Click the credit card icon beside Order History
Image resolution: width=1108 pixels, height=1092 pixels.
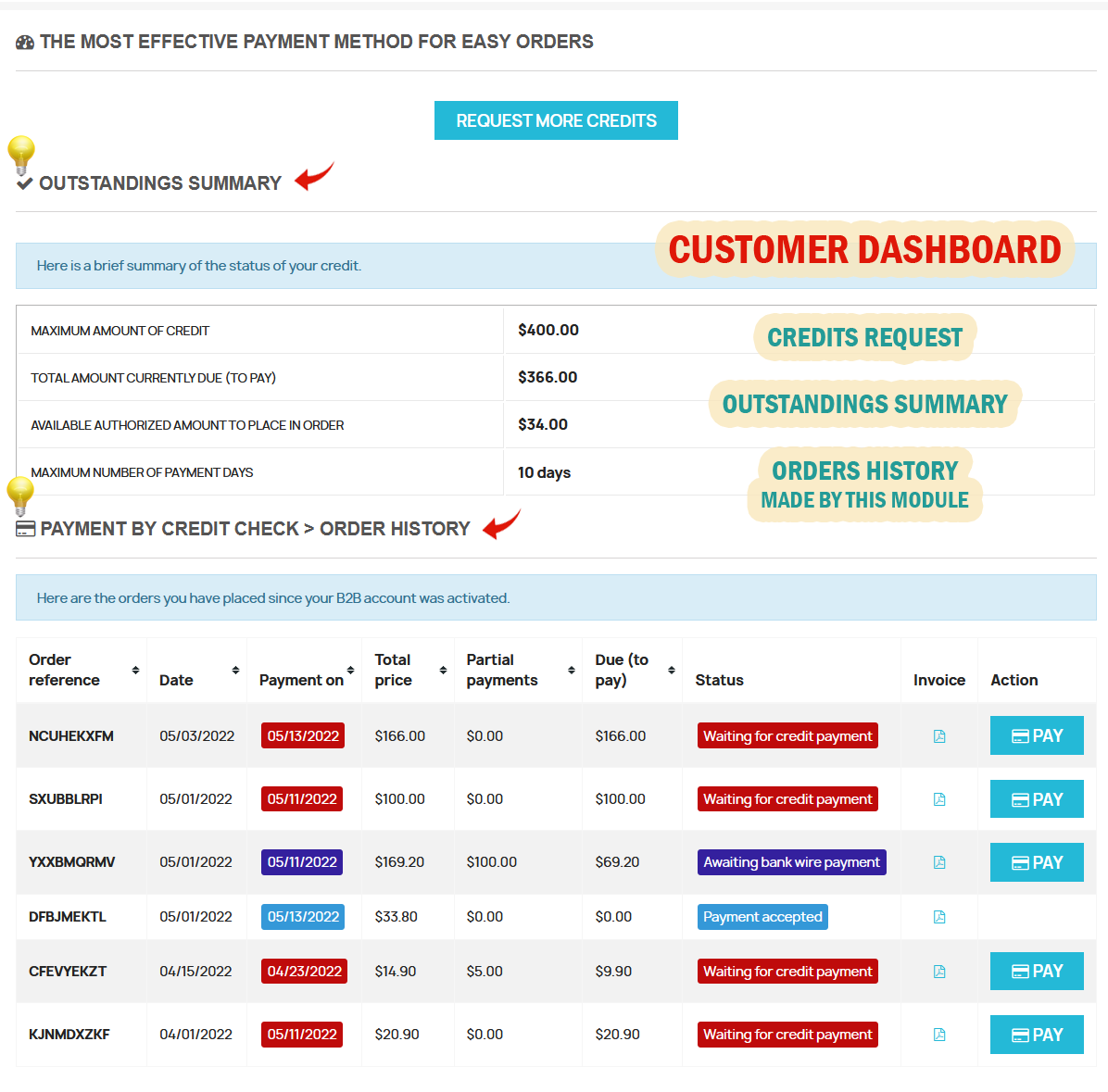coord(26,529)
